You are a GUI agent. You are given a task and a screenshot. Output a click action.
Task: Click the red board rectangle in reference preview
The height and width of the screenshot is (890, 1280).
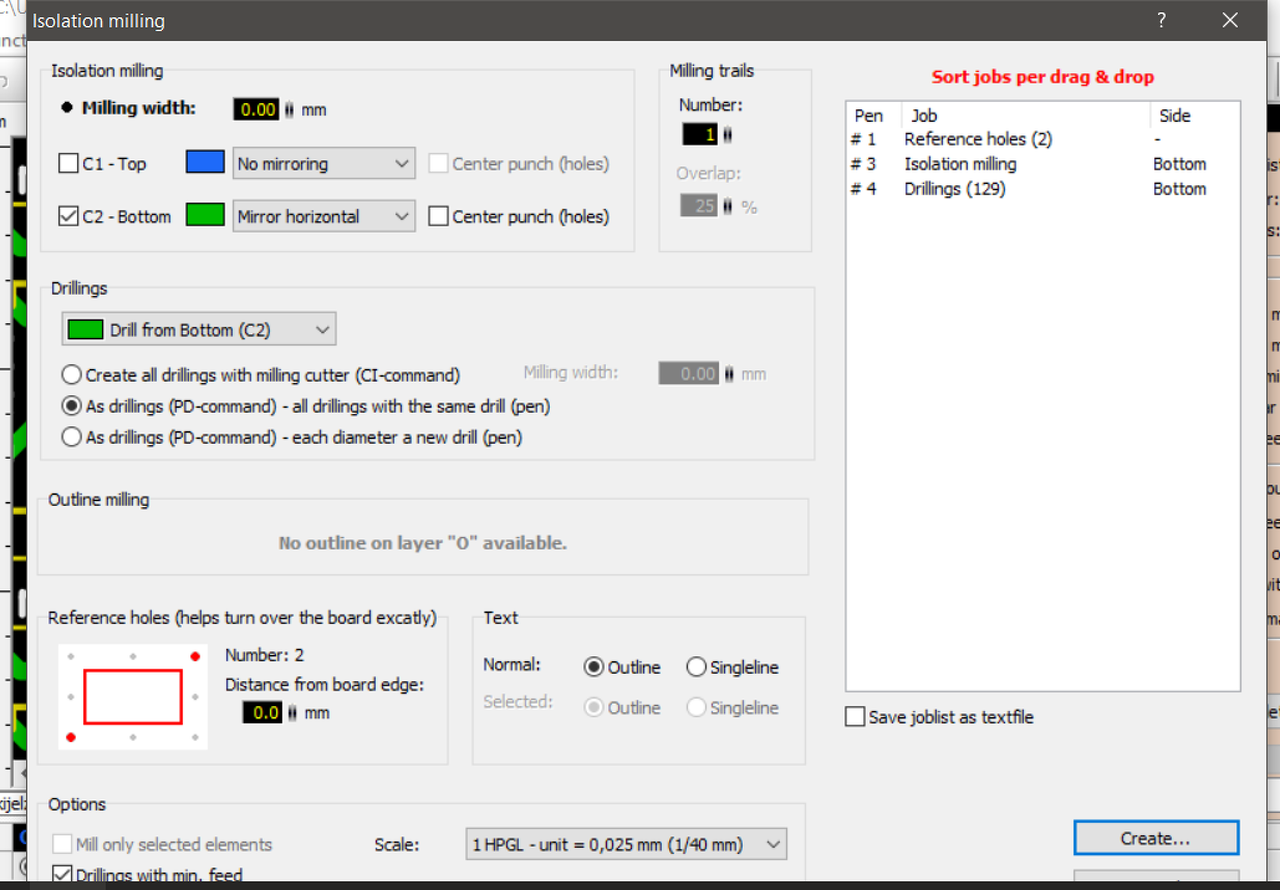click(133, 697)
